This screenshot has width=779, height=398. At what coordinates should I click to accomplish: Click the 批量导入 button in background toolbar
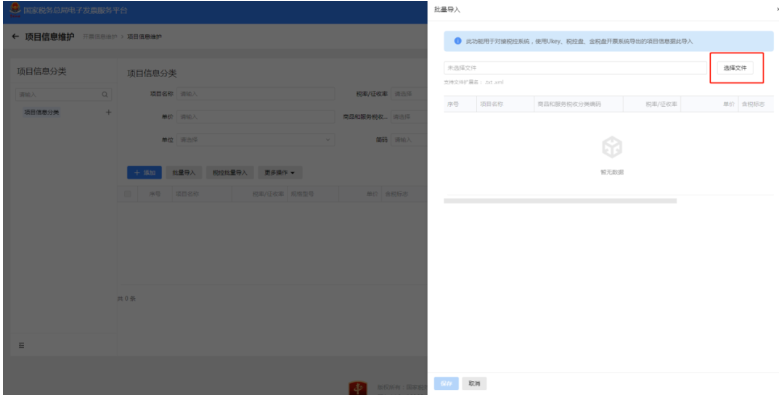click(184, 173)
